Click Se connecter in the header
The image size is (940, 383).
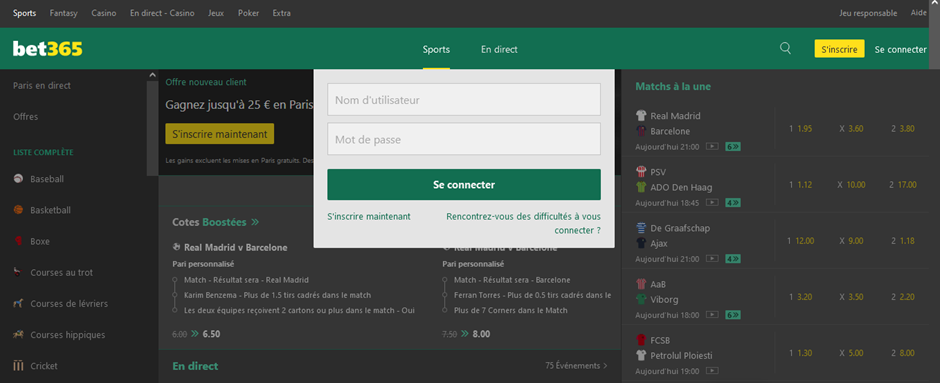(x=900, y=49)
